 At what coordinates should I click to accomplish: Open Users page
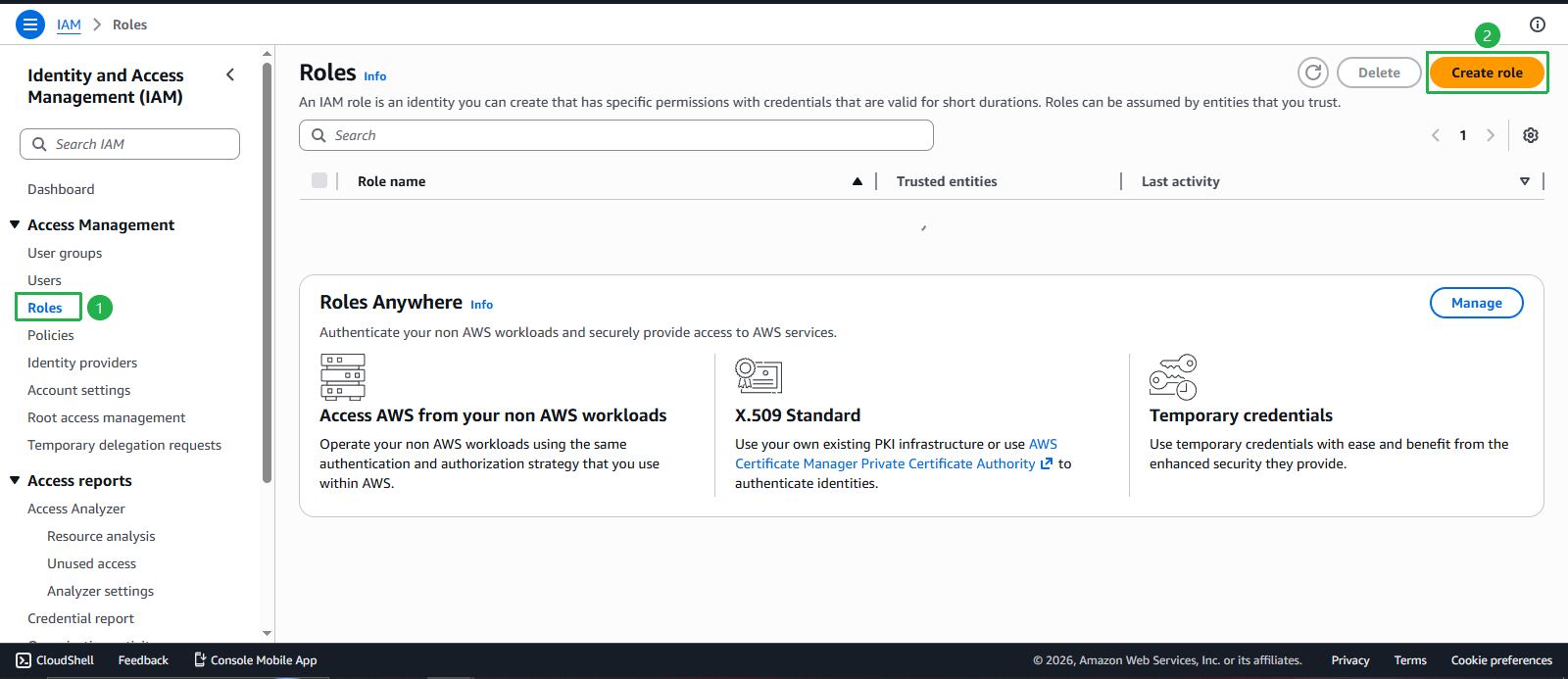tap(44, 280)
